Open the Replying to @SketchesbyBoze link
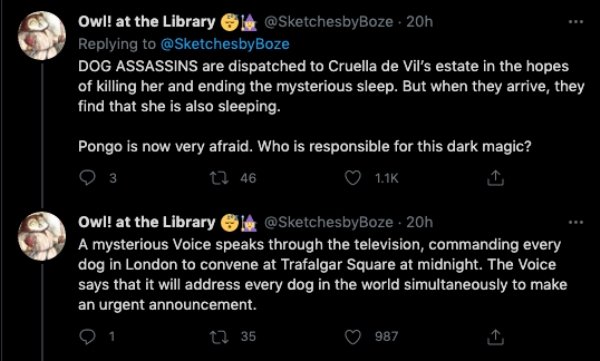The image size is (600, 361). [225, 44]
